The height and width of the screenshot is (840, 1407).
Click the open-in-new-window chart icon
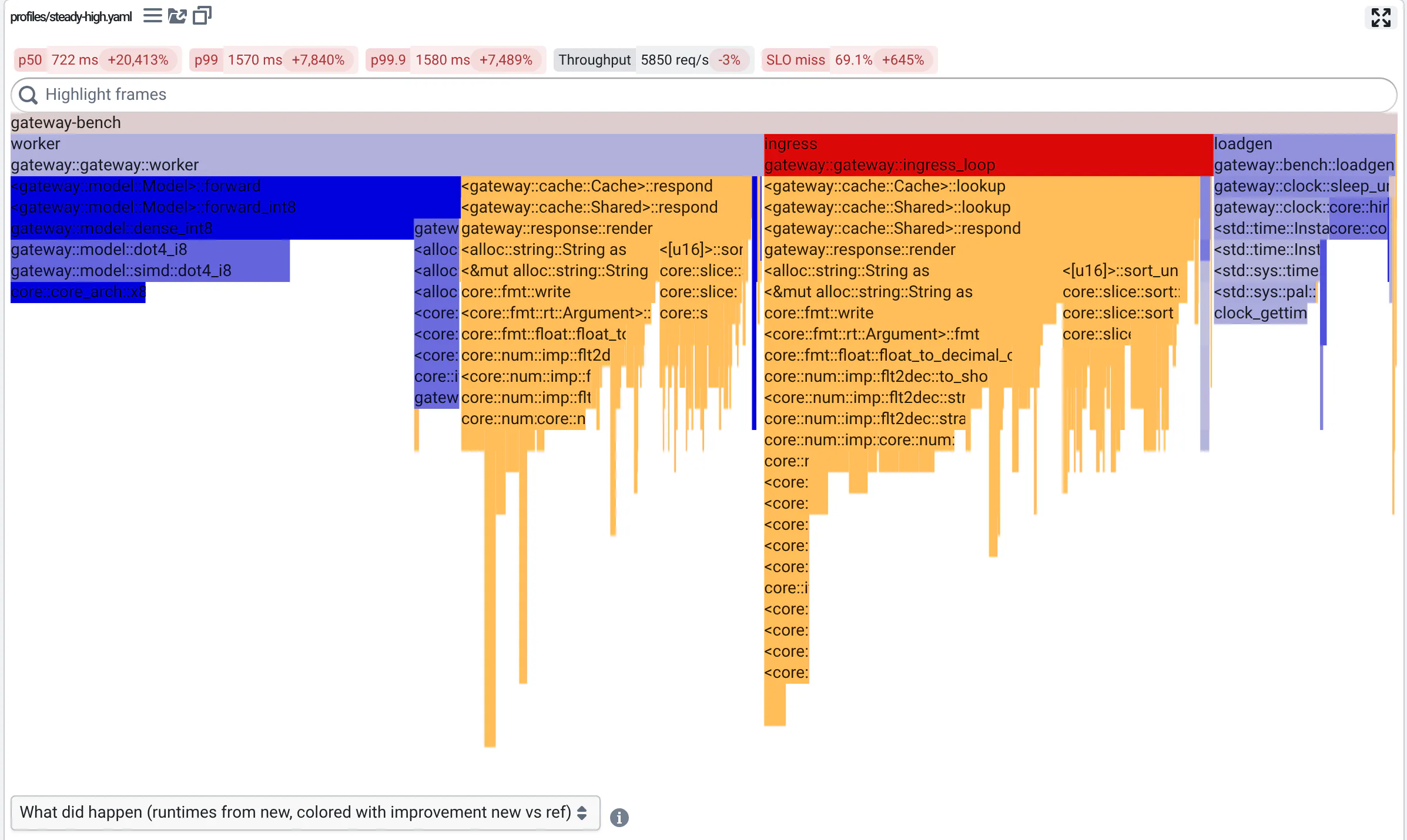[x=177, y=16]
